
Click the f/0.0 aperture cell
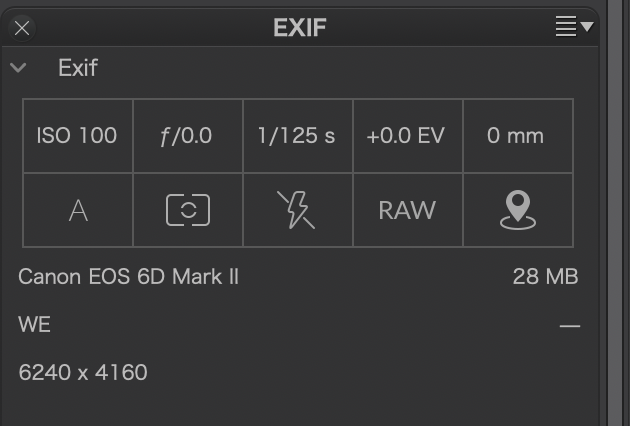click(188, 136)
